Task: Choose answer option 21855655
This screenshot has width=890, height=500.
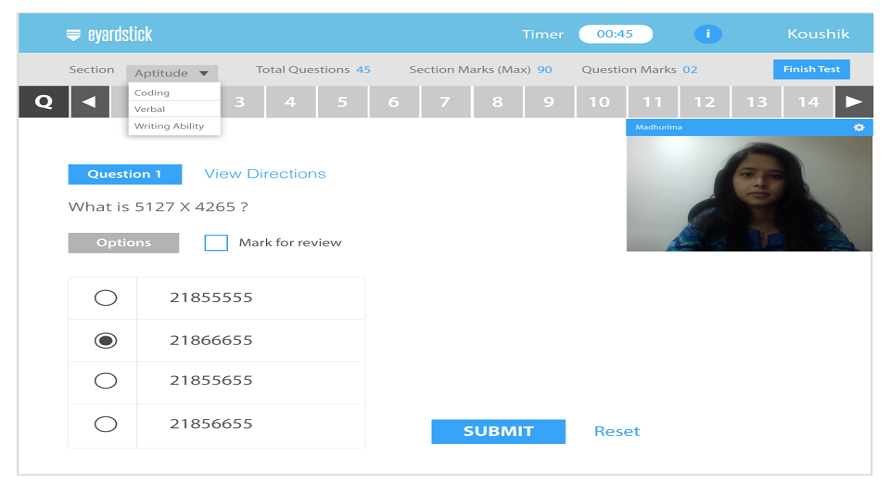Action: click(106, 380)
